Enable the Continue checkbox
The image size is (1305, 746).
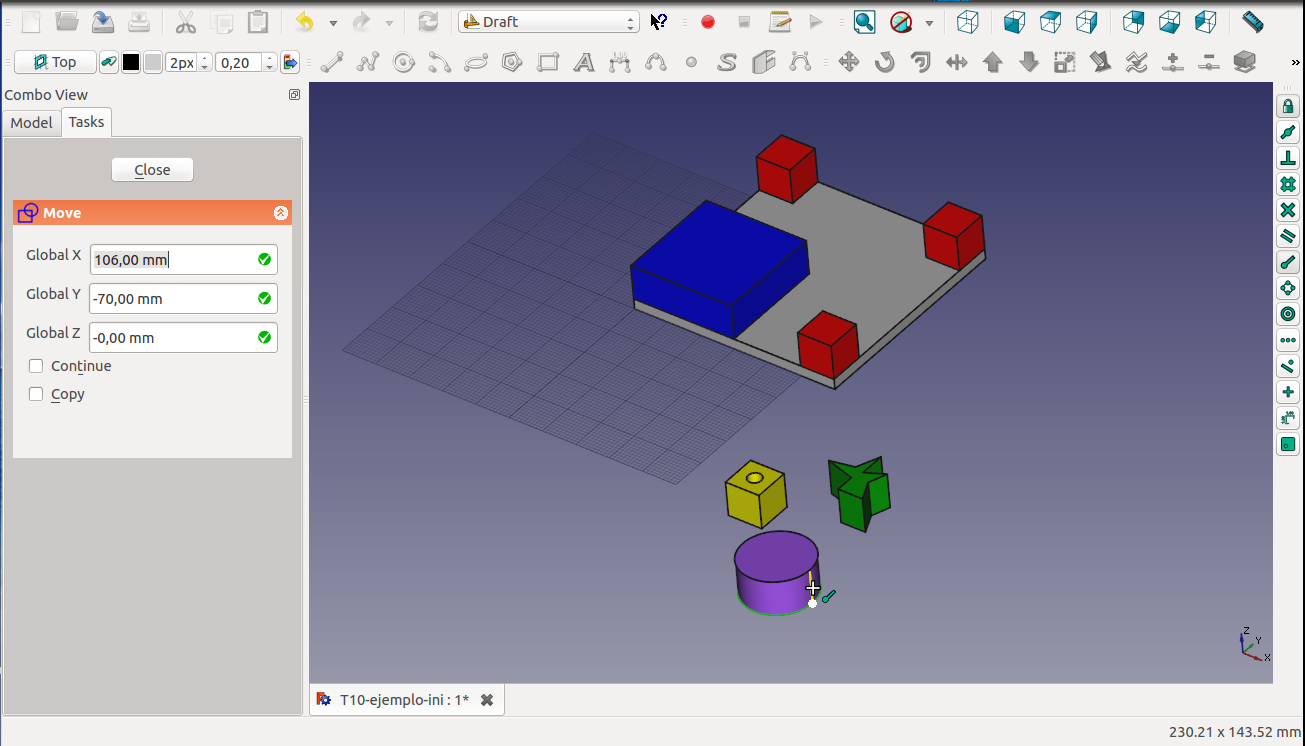click(36, 366)
